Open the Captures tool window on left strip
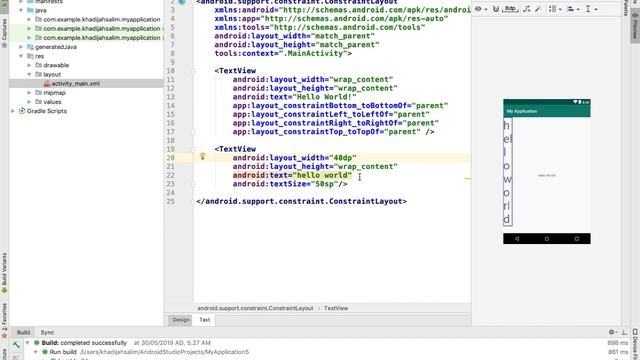 pyautogui.click(x=4, y=33)
